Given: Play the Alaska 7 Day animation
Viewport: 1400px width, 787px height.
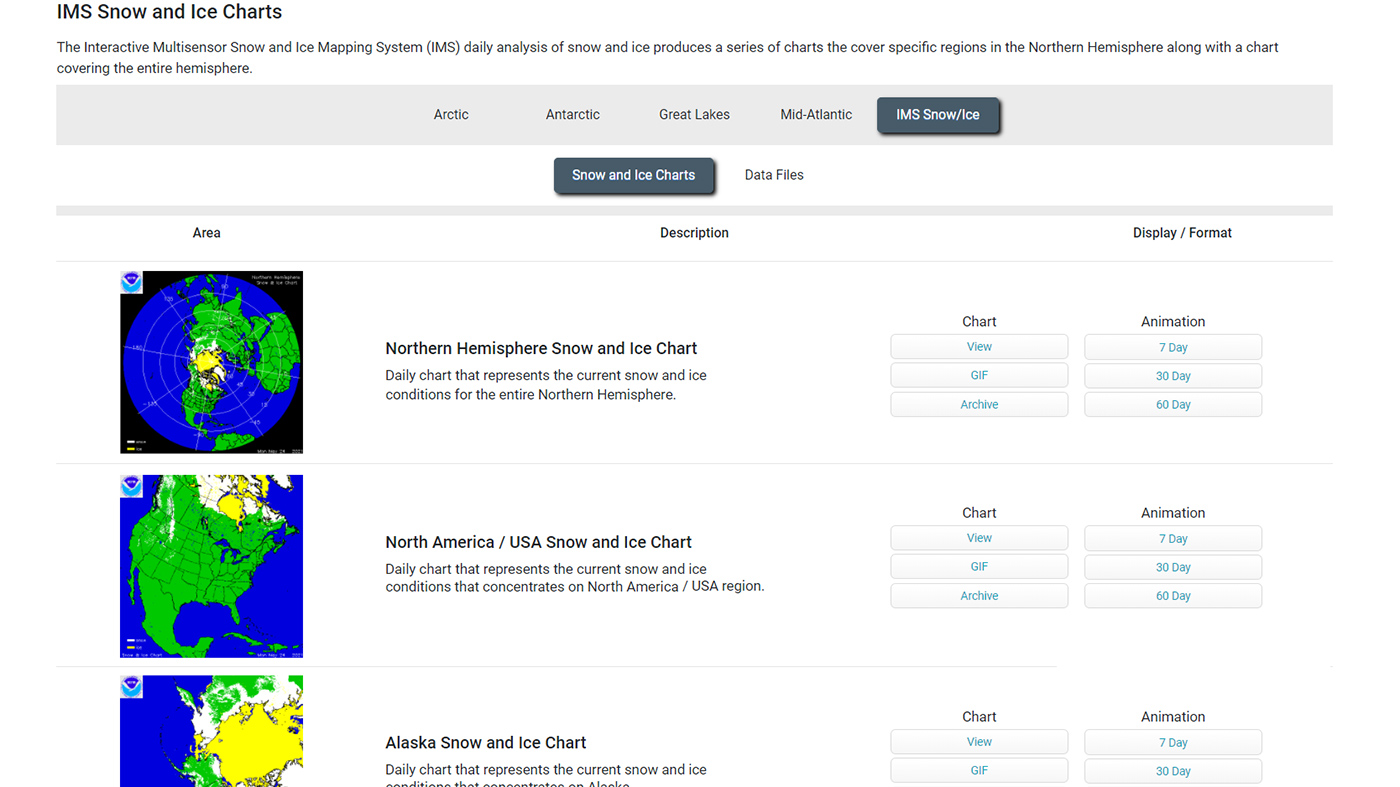Looking at the screenshot, I should point(1172,743).
